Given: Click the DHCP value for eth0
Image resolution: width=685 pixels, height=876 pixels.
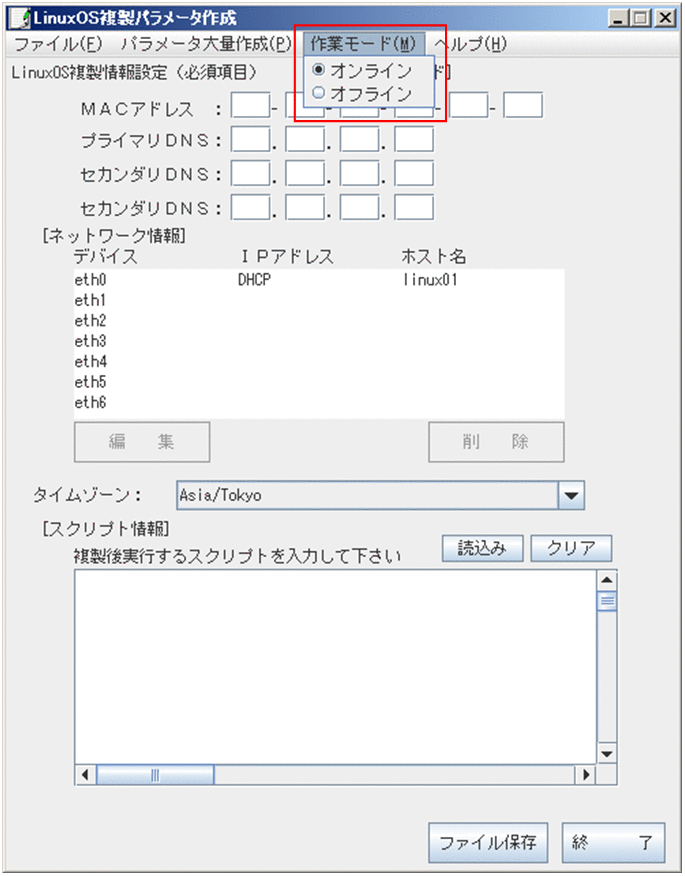Looking at the screenshot, I should [x=254, y=279].
